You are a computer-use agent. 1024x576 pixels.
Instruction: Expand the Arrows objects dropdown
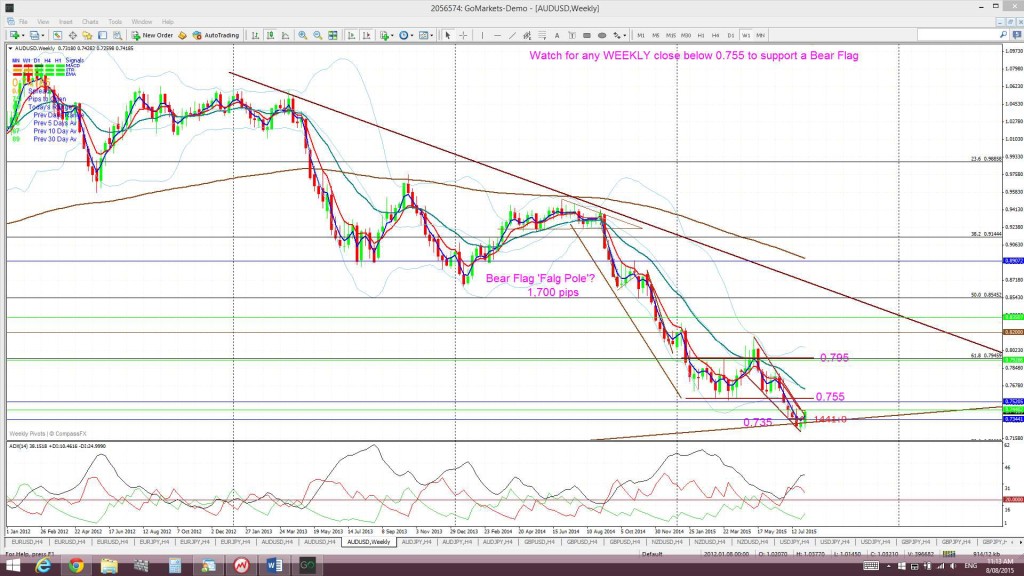625,35
